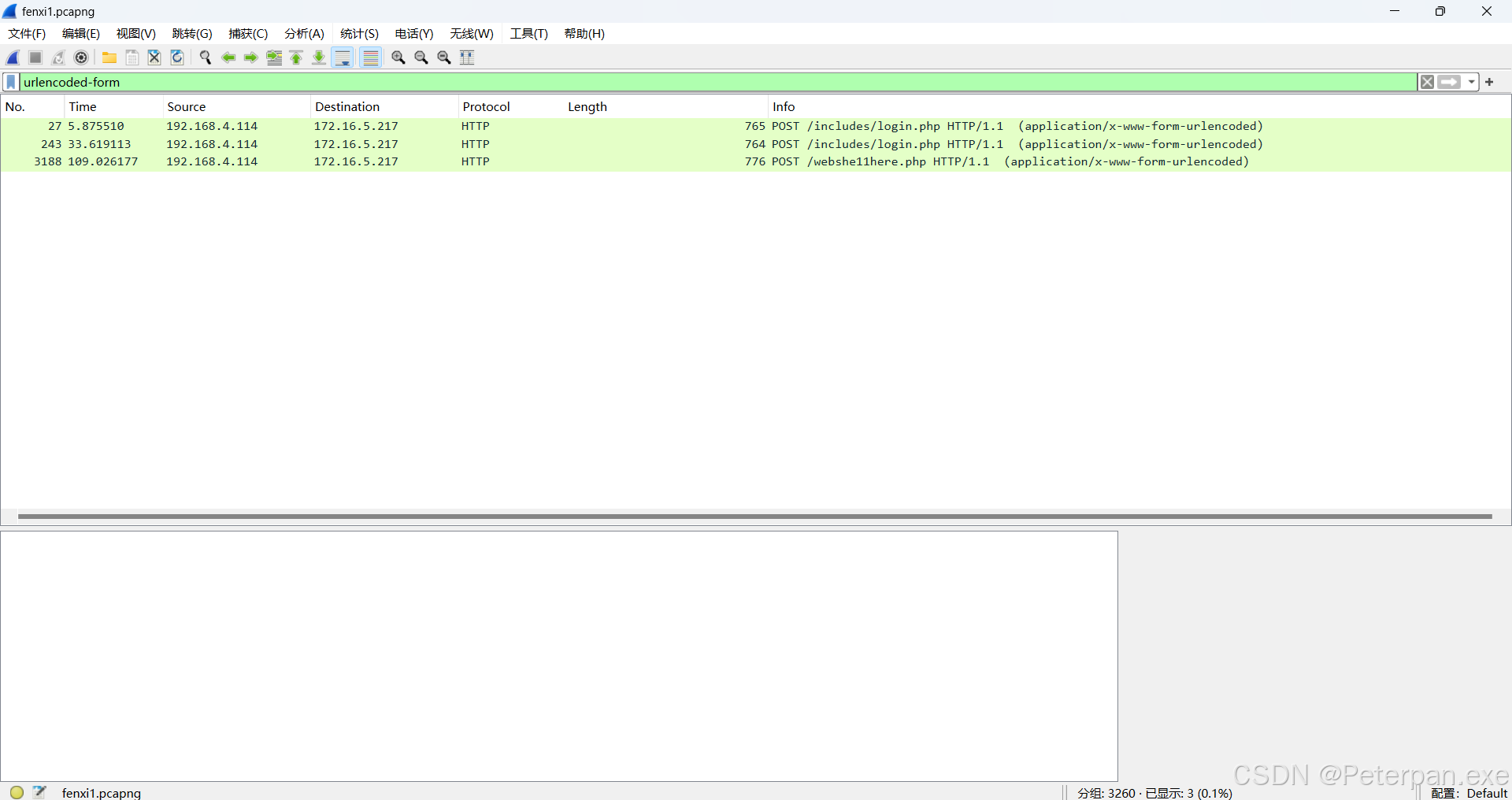Reset packet text to normal size
Image resolution: width=1512 pixels, height=800 pixels.
tap(444, 57)
